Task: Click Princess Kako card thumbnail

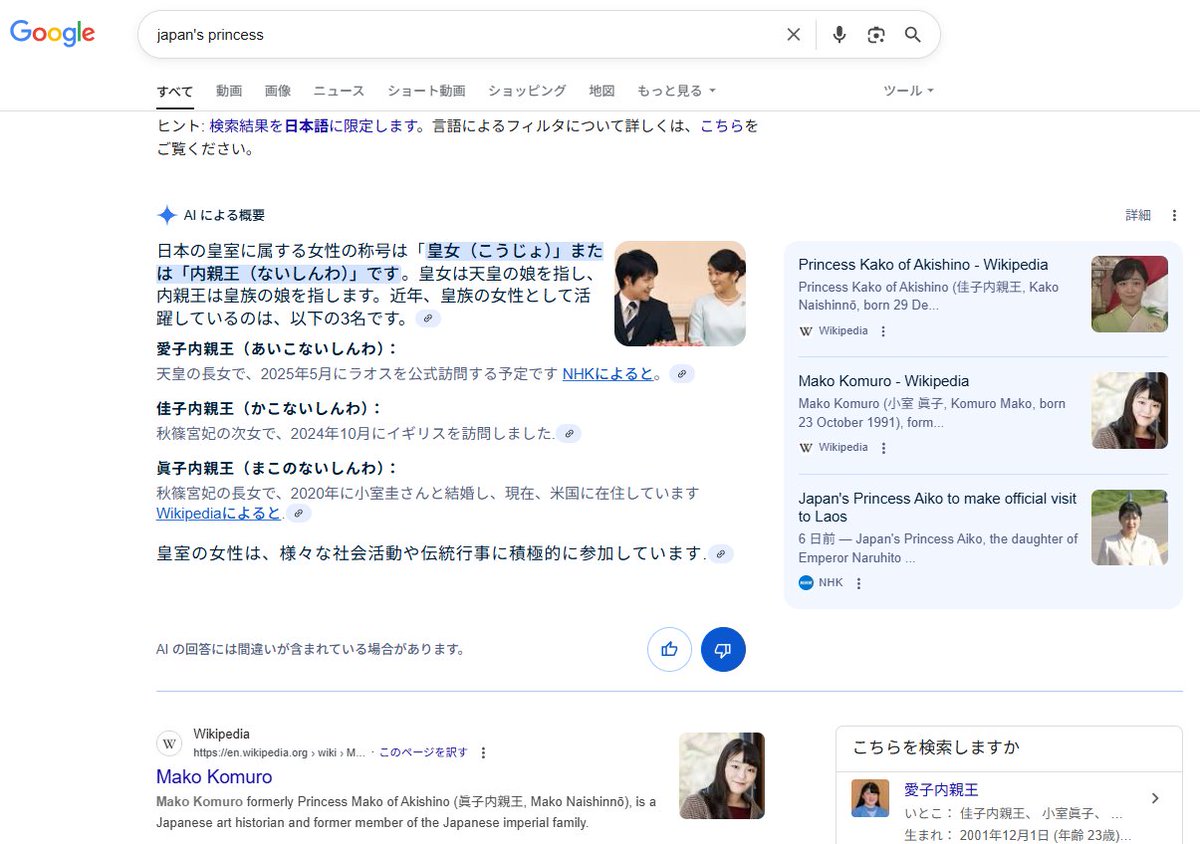Action: click(1129, 294)
